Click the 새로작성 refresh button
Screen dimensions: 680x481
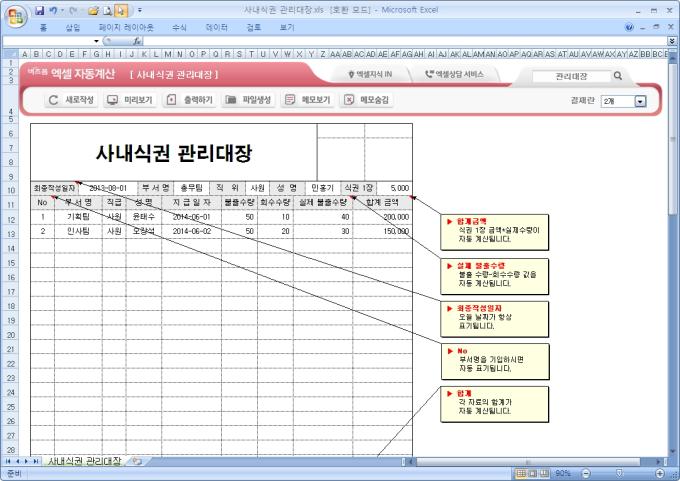tap(71, 100)
